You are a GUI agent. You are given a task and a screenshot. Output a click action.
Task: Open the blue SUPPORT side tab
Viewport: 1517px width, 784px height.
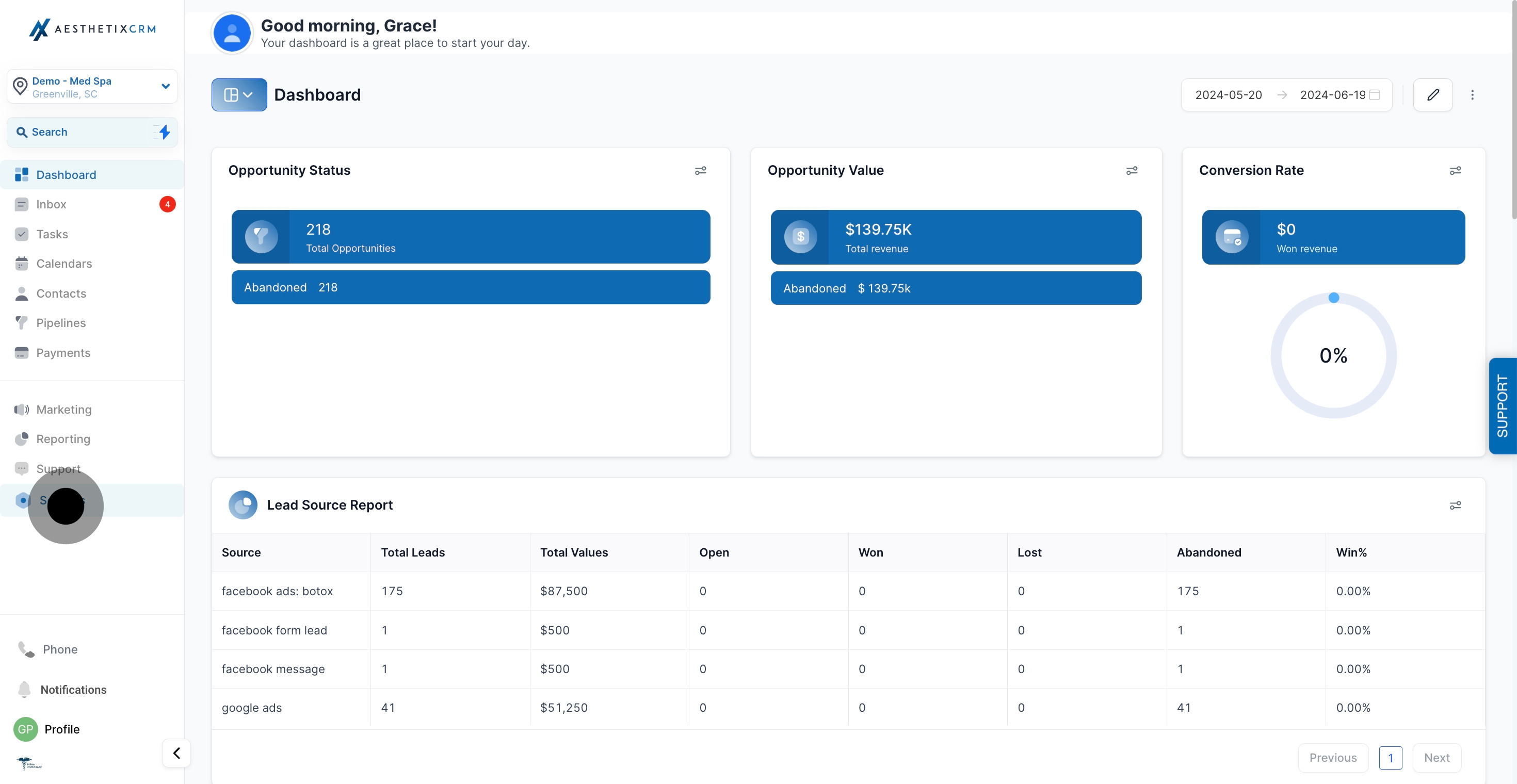coord(1502,405)
